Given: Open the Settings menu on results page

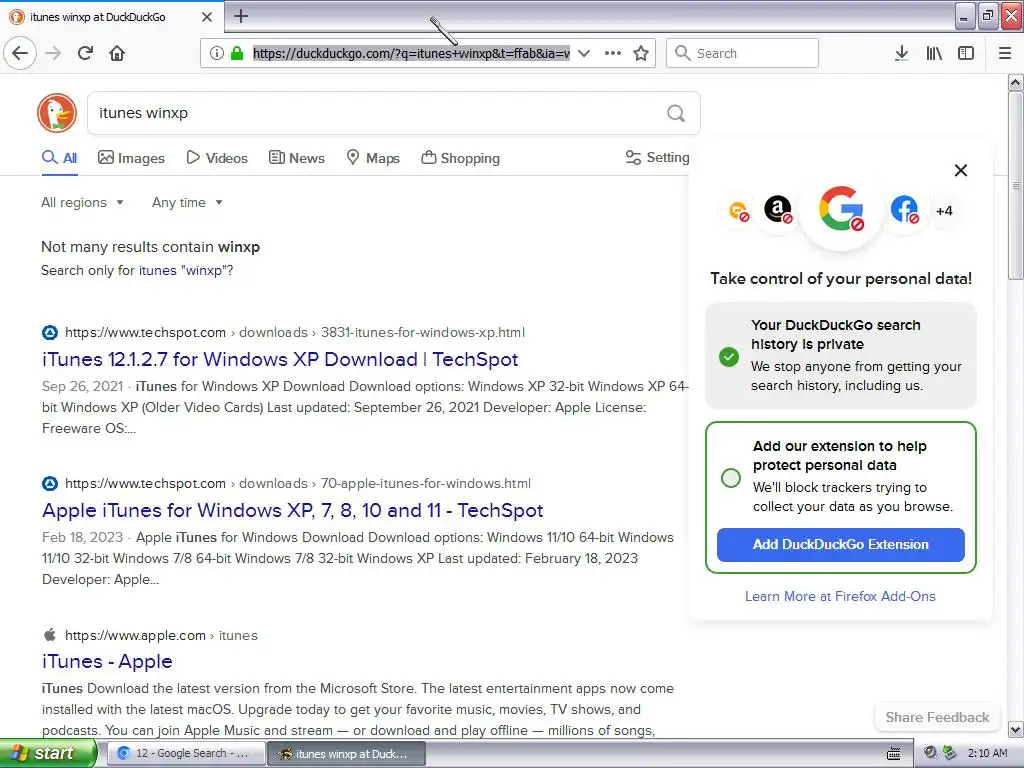Looking at the screenshot, I should pyautogui.click(x=658, y=157).
